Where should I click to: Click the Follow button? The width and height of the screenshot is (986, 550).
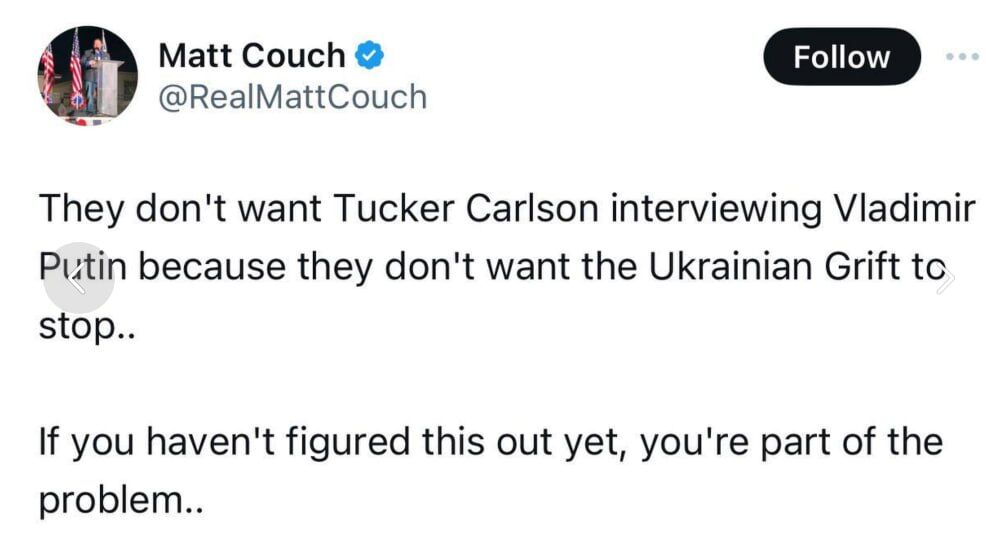[x=842, y=57]
